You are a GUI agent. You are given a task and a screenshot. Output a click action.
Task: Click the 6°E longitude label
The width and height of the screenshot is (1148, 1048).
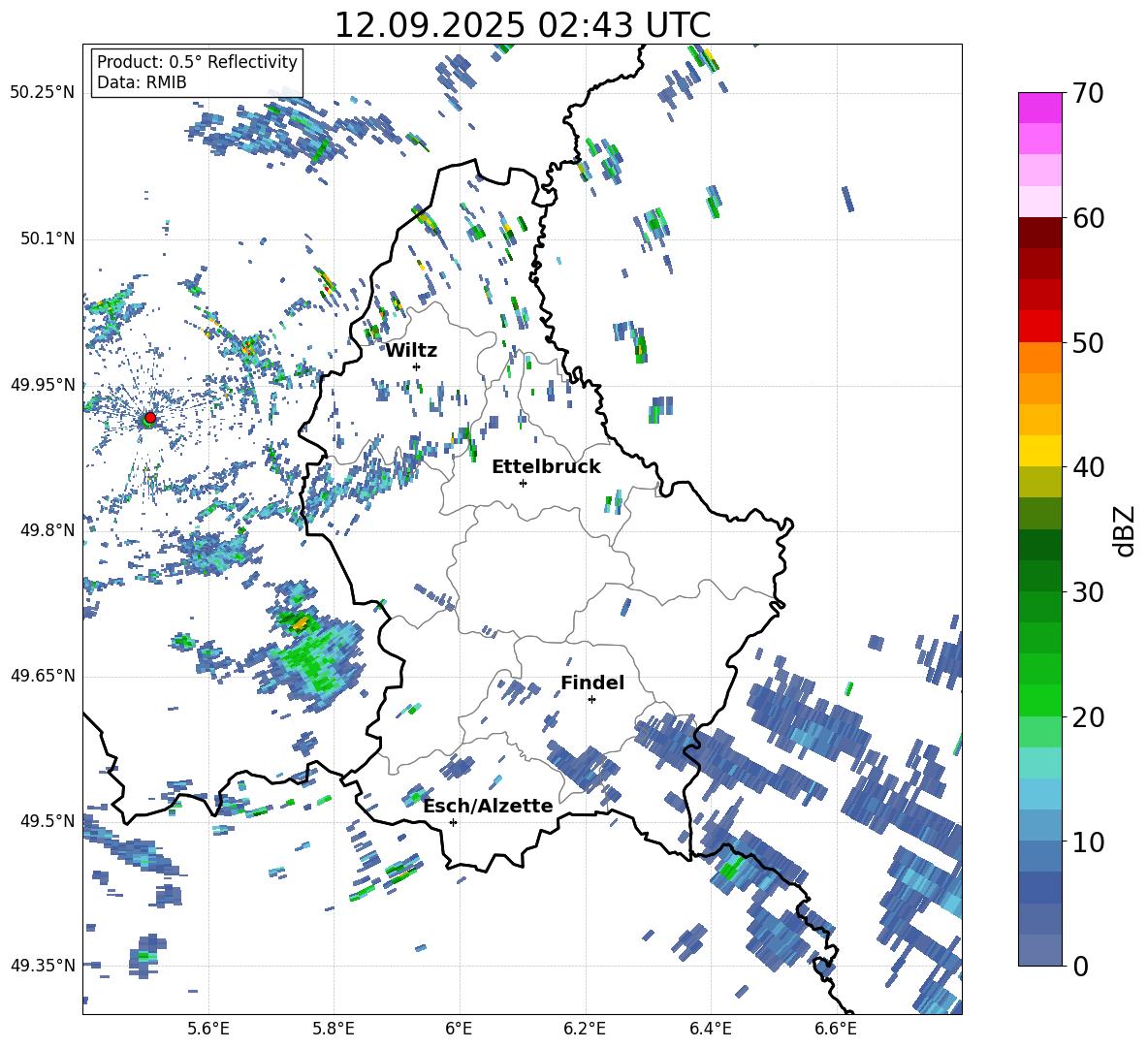pos(459,1029)
